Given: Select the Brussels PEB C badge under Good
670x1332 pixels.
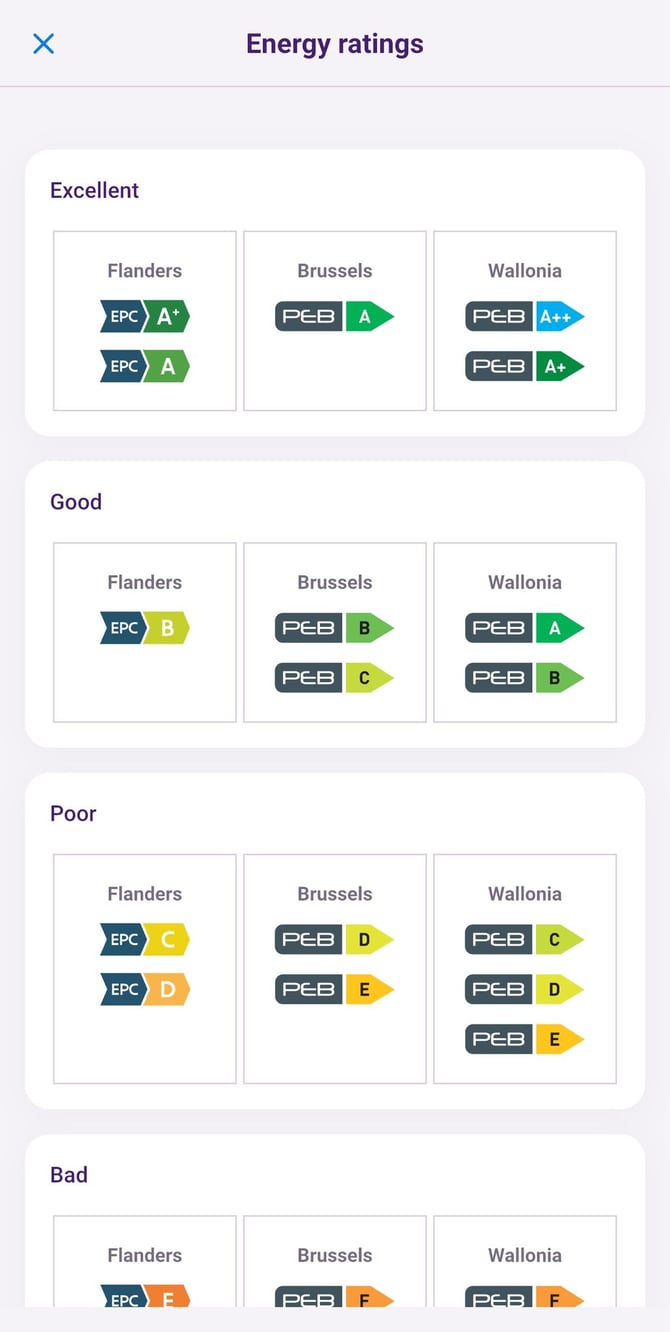Looking at the screenshot, I should point(335,678).
